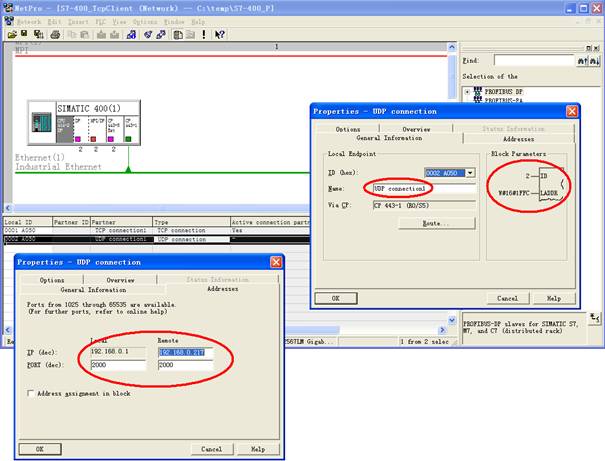Click the first blue chain-link toolbar icon
This screenshot has width=605, height=461.
[148, 35]
